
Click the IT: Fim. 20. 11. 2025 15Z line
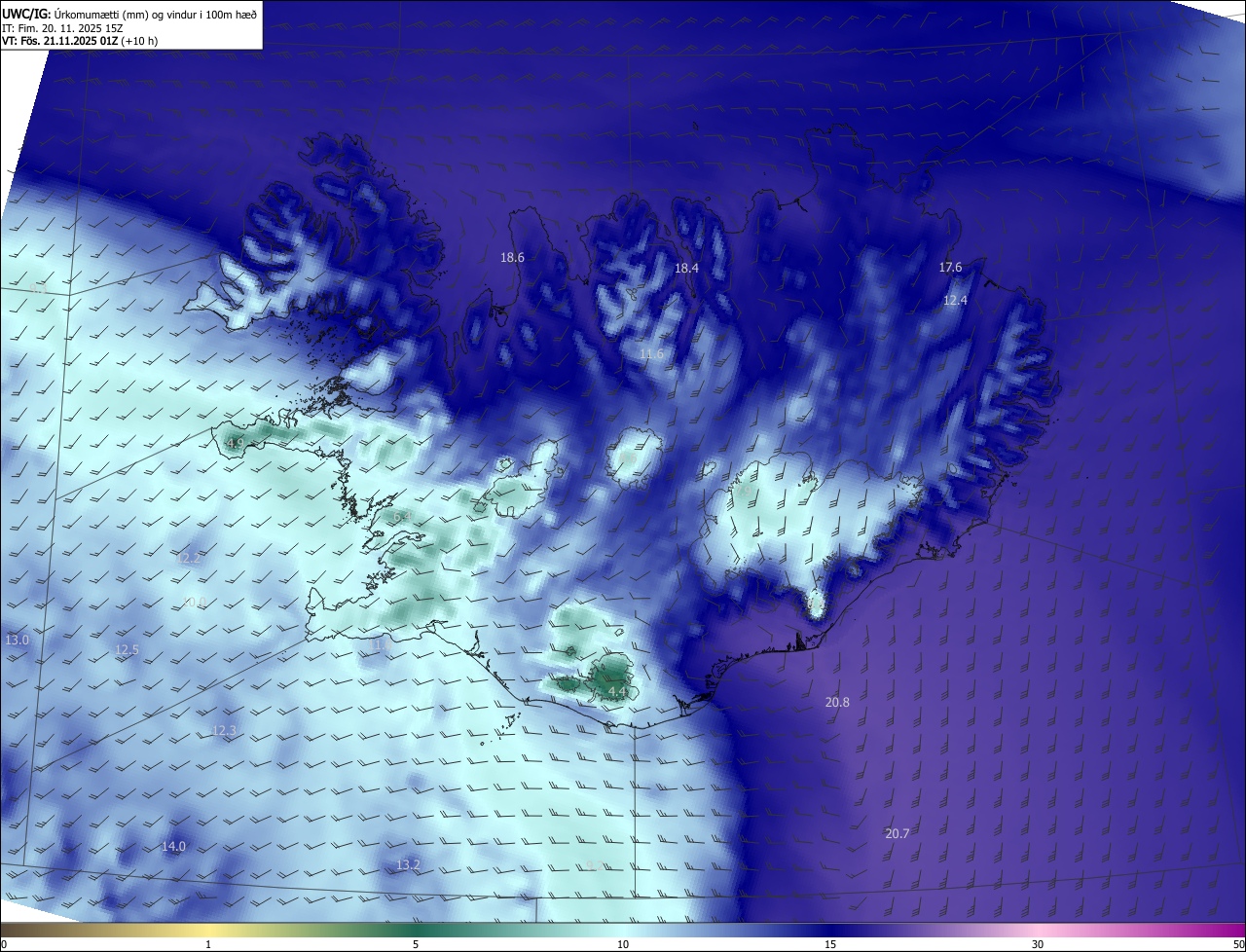tap(62, 27)
